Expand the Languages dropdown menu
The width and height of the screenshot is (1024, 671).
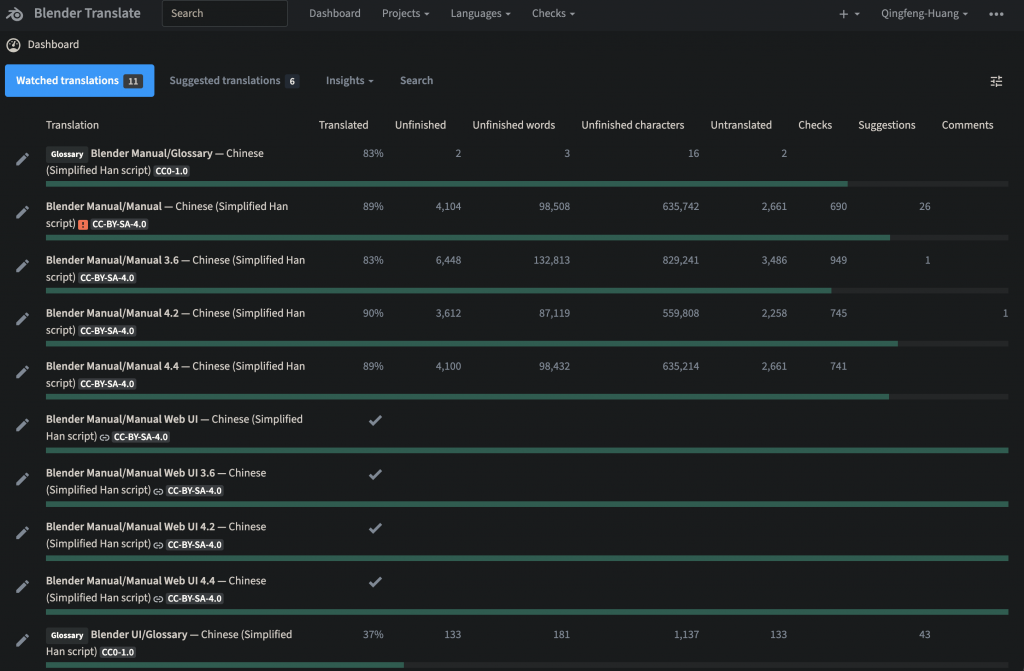click(x=480, y=14)
